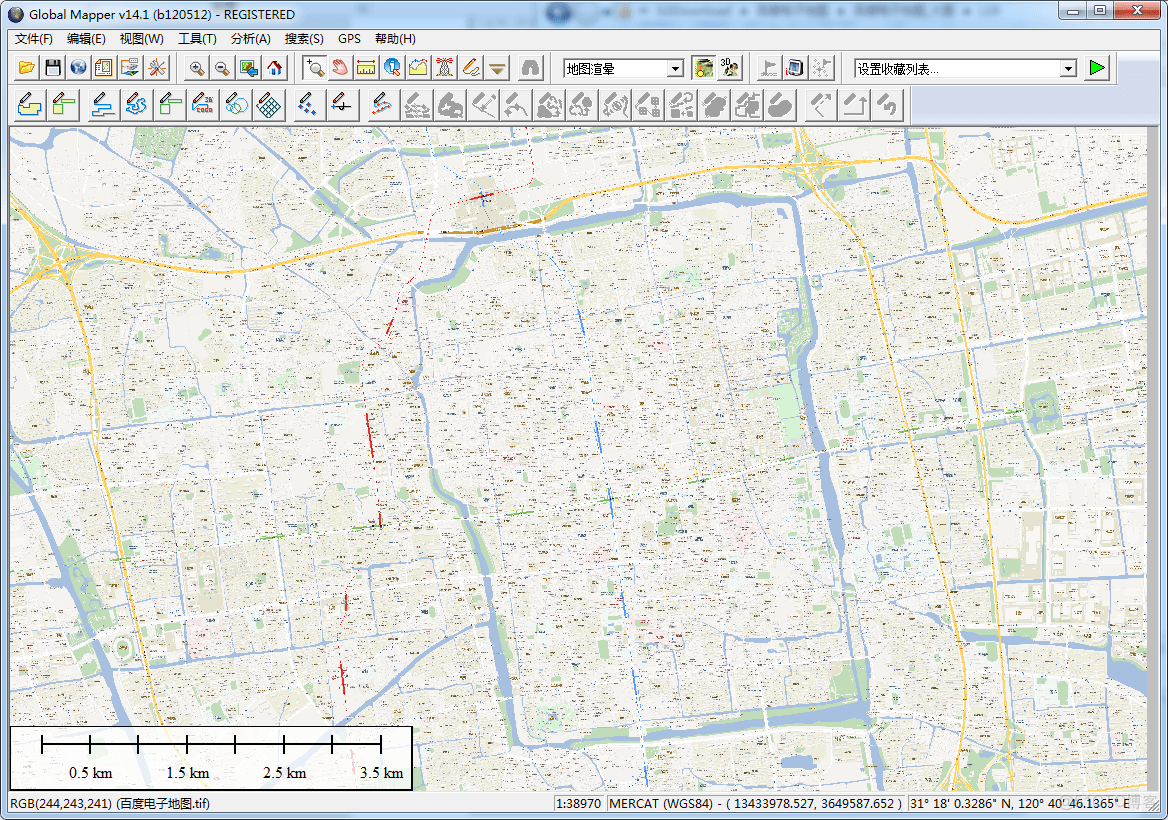
Task: Click the Save workspace floppy disk icon
Action: click(x=53, y=68)
